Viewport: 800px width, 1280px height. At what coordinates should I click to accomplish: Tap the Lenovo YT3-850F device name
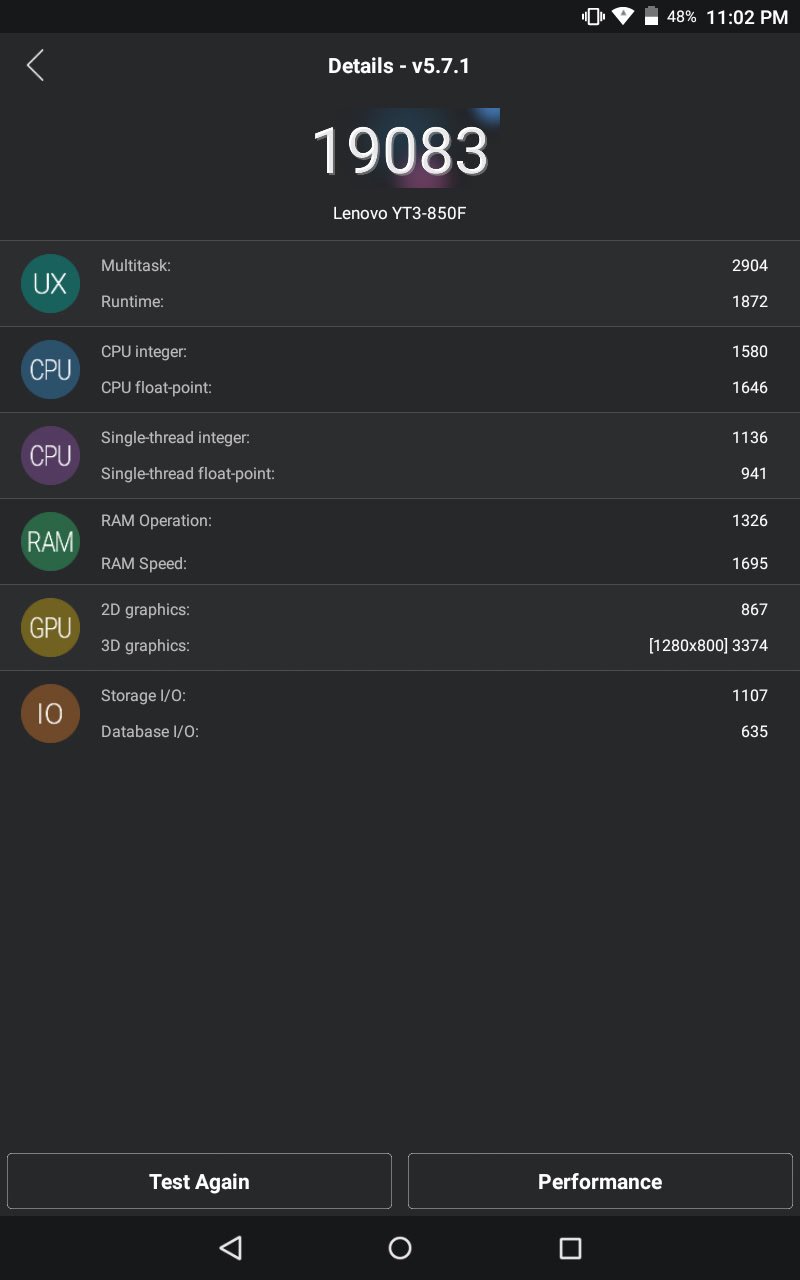tap(400, 214)
